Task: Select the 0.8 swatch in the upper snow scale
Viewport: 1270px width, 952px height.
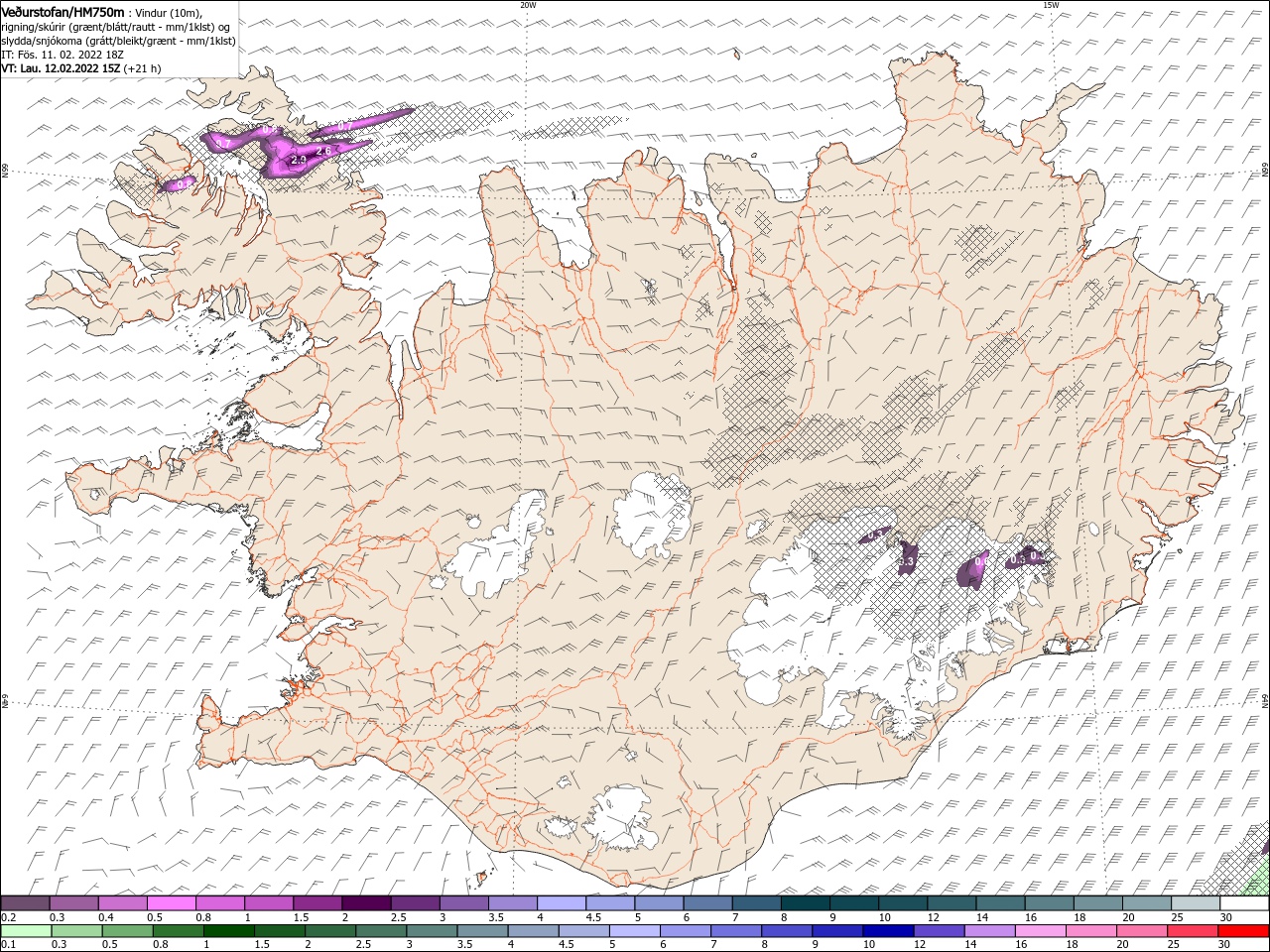Action: tap(220, 903)
